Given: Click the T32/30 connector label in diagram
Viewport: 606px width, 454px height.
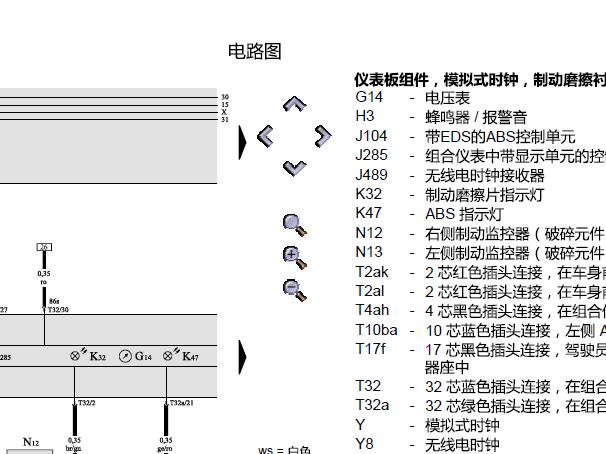Looking at the screenshot, I should click(x=58, y=309).
